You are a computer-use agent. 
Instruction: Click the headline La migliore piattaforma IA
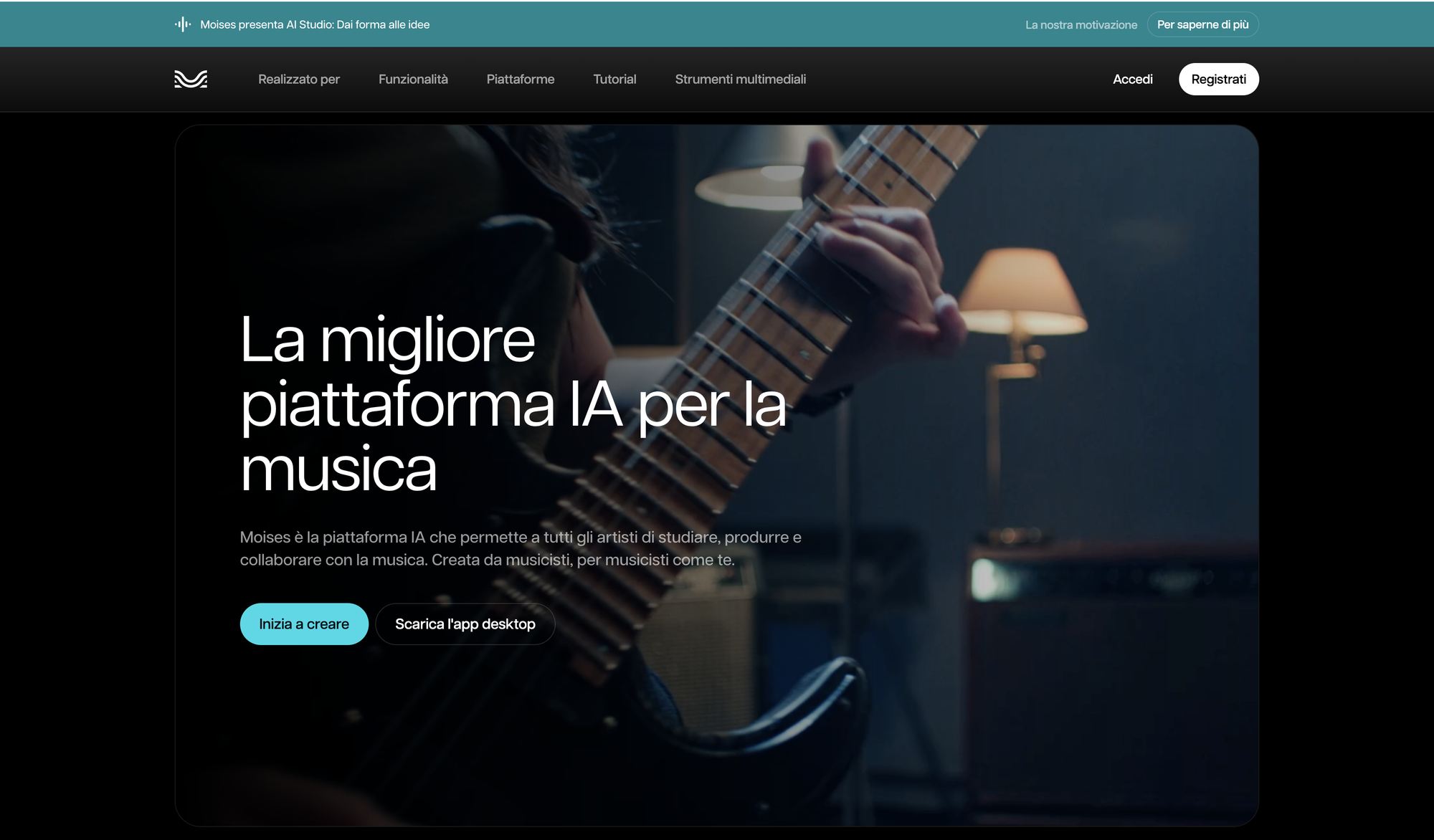tap(513, 404)
